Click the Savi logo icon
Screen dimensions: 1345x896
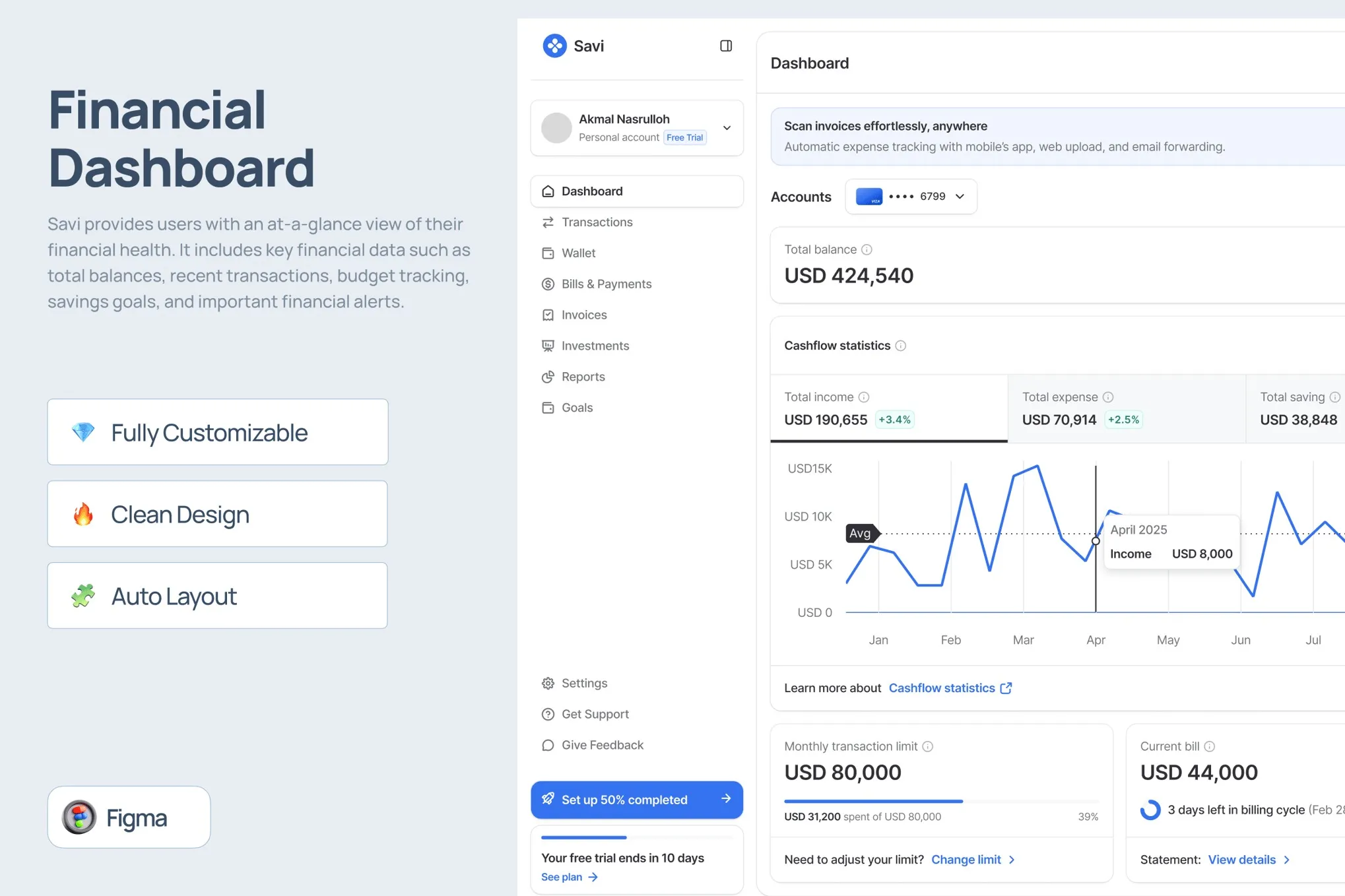click(554, 46)
